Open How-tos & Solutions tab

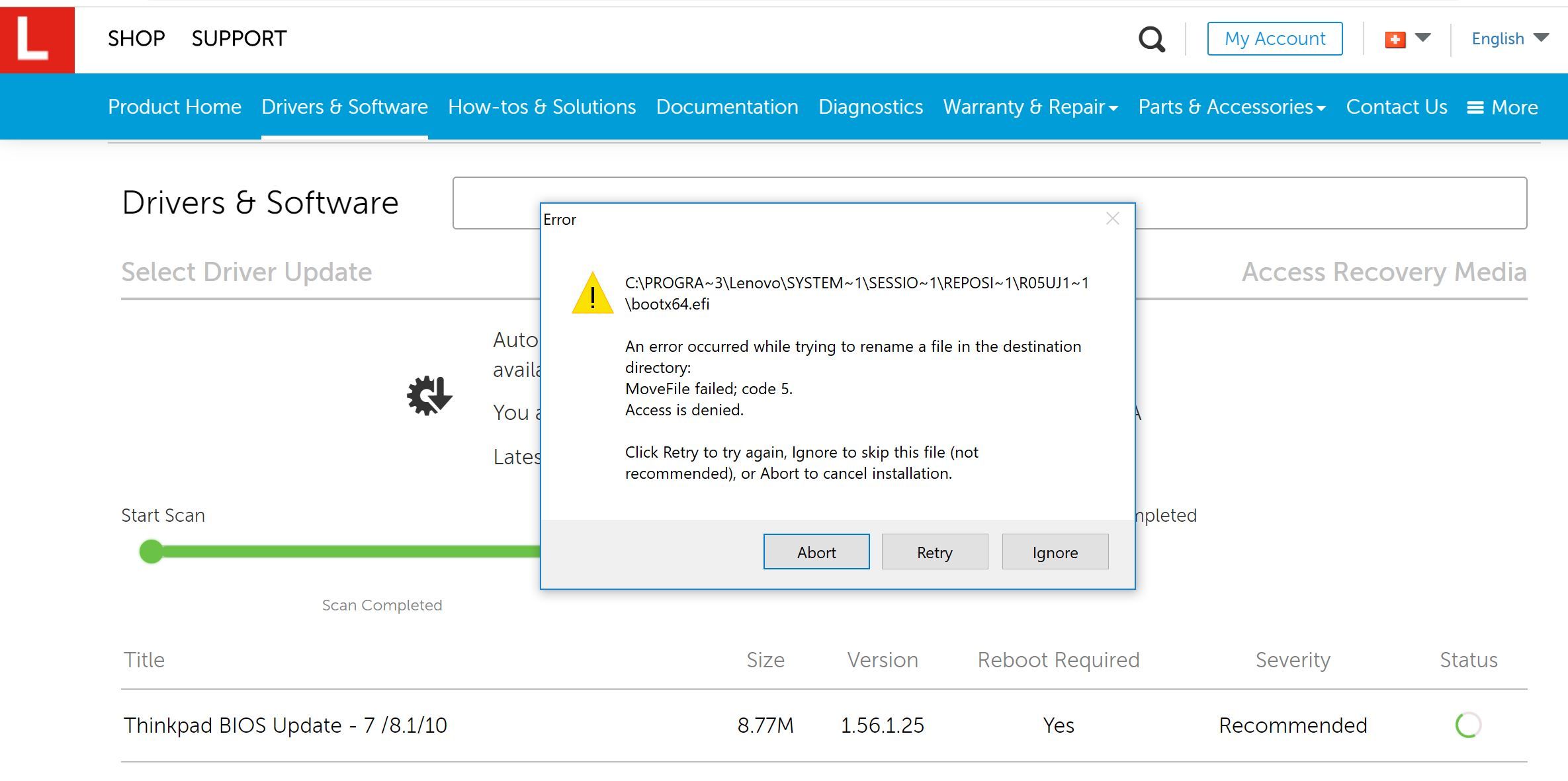(542, 106)
